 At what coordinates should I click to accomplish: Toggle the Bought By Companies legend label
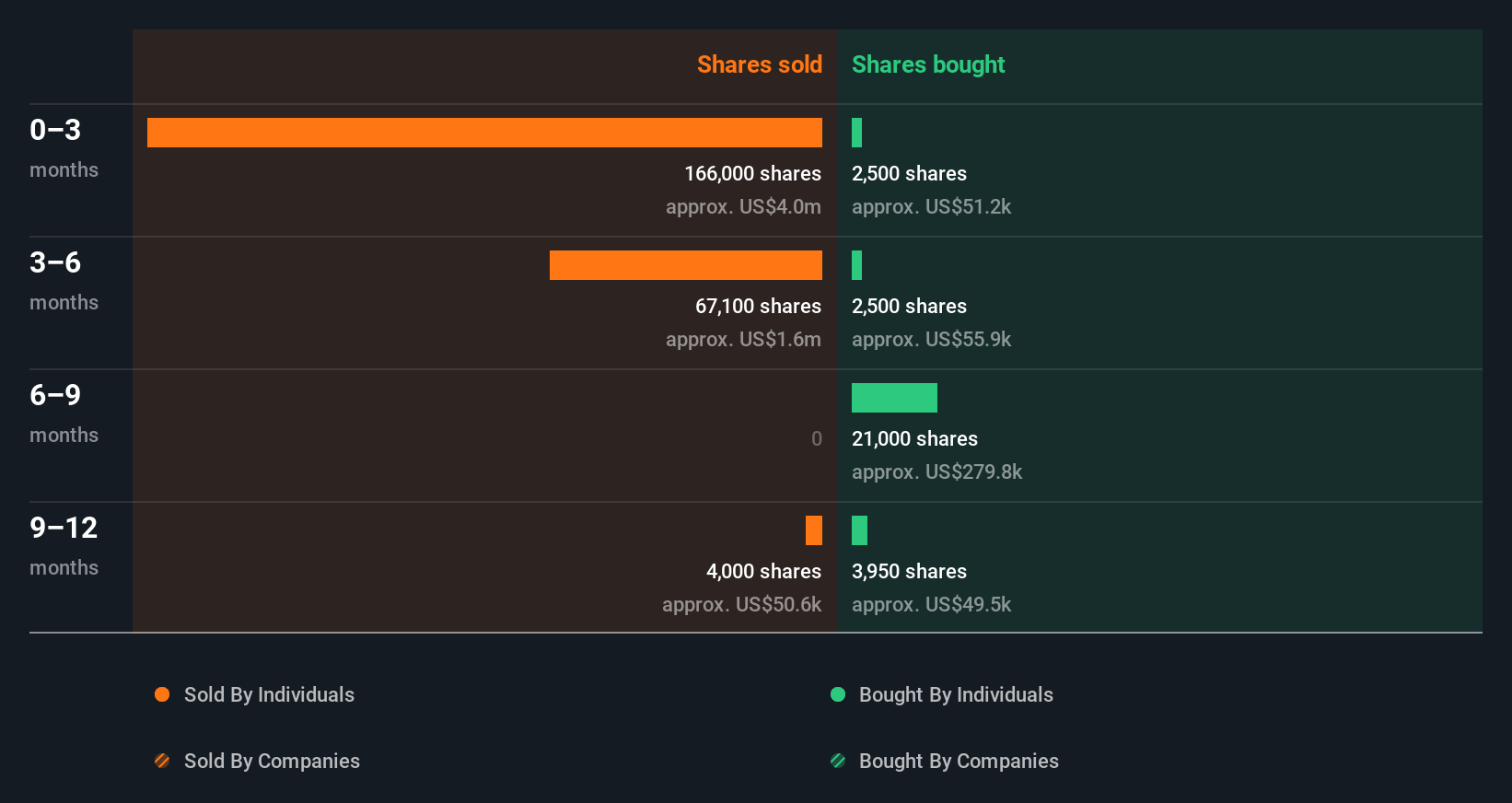[x=959, y=761]
